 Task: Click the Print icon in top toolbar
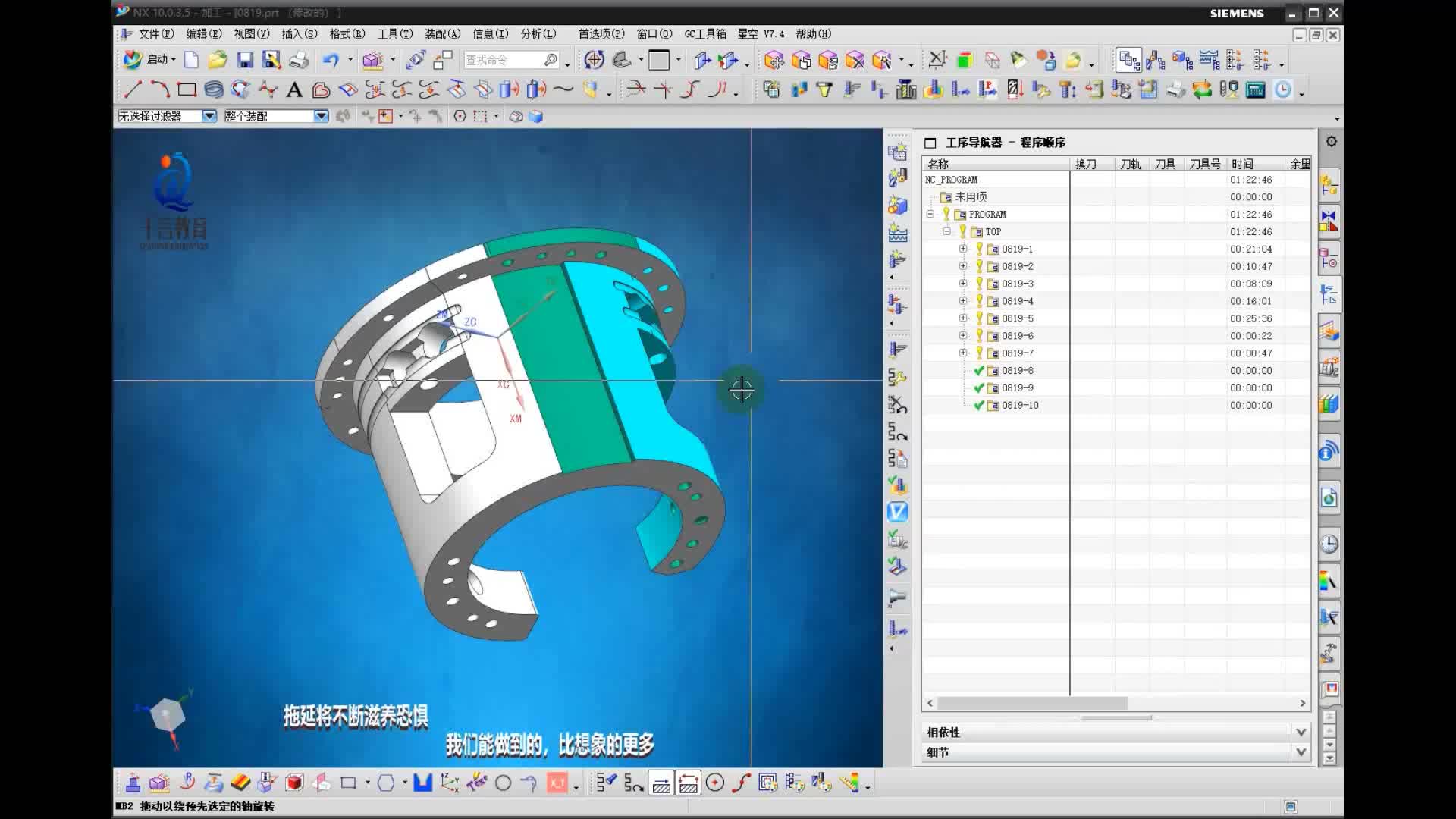[x=299, y=60]
